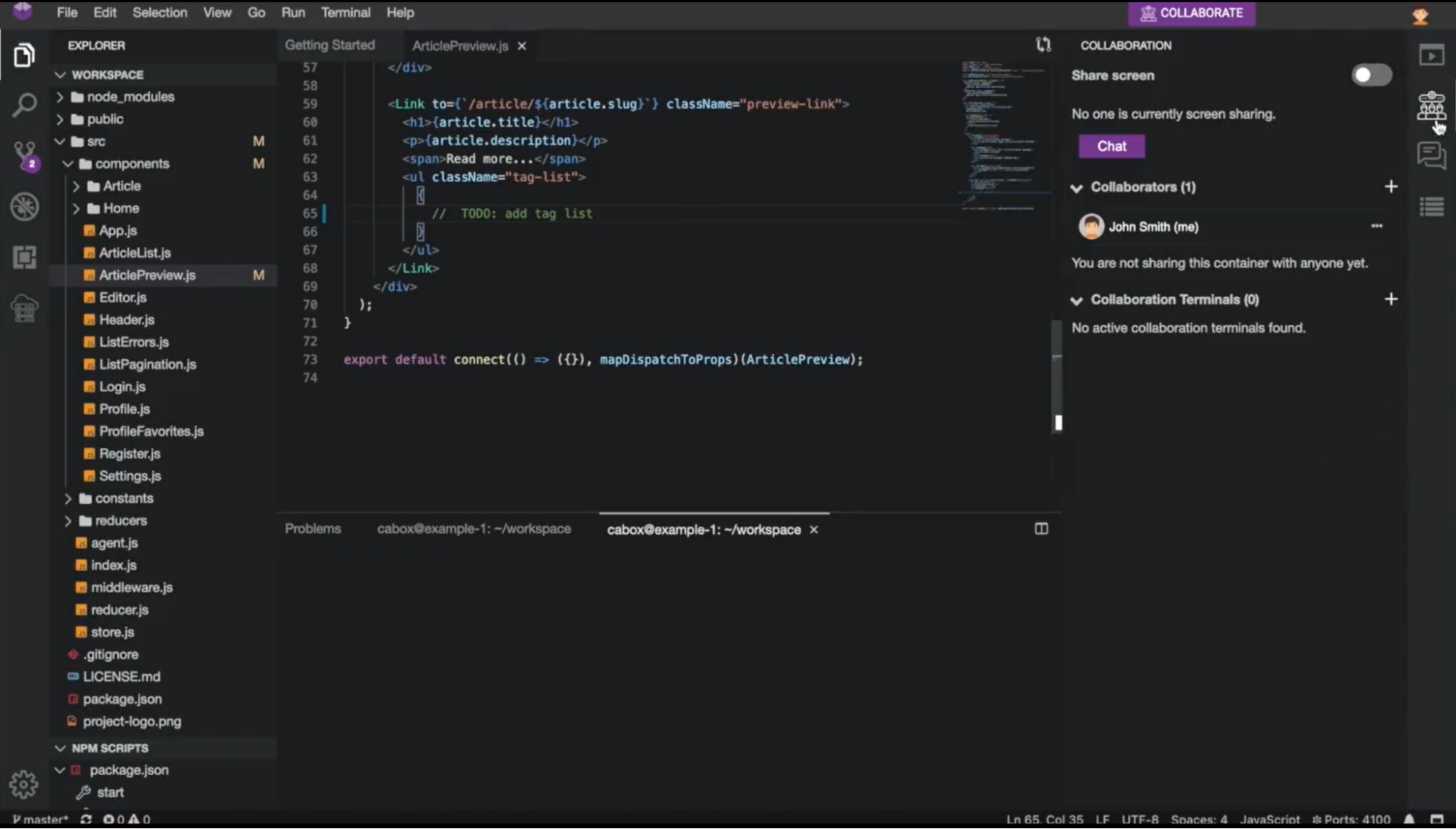The height and width of the screenshot is (829, 1456).
Task: Add a new collaborator with plus icon
Action: (1390, 186)
